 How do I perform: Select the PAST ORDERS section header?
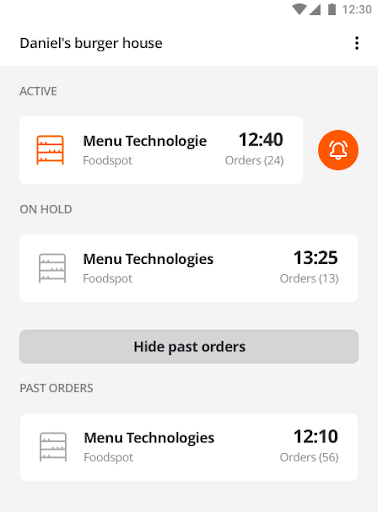point(56,388)
